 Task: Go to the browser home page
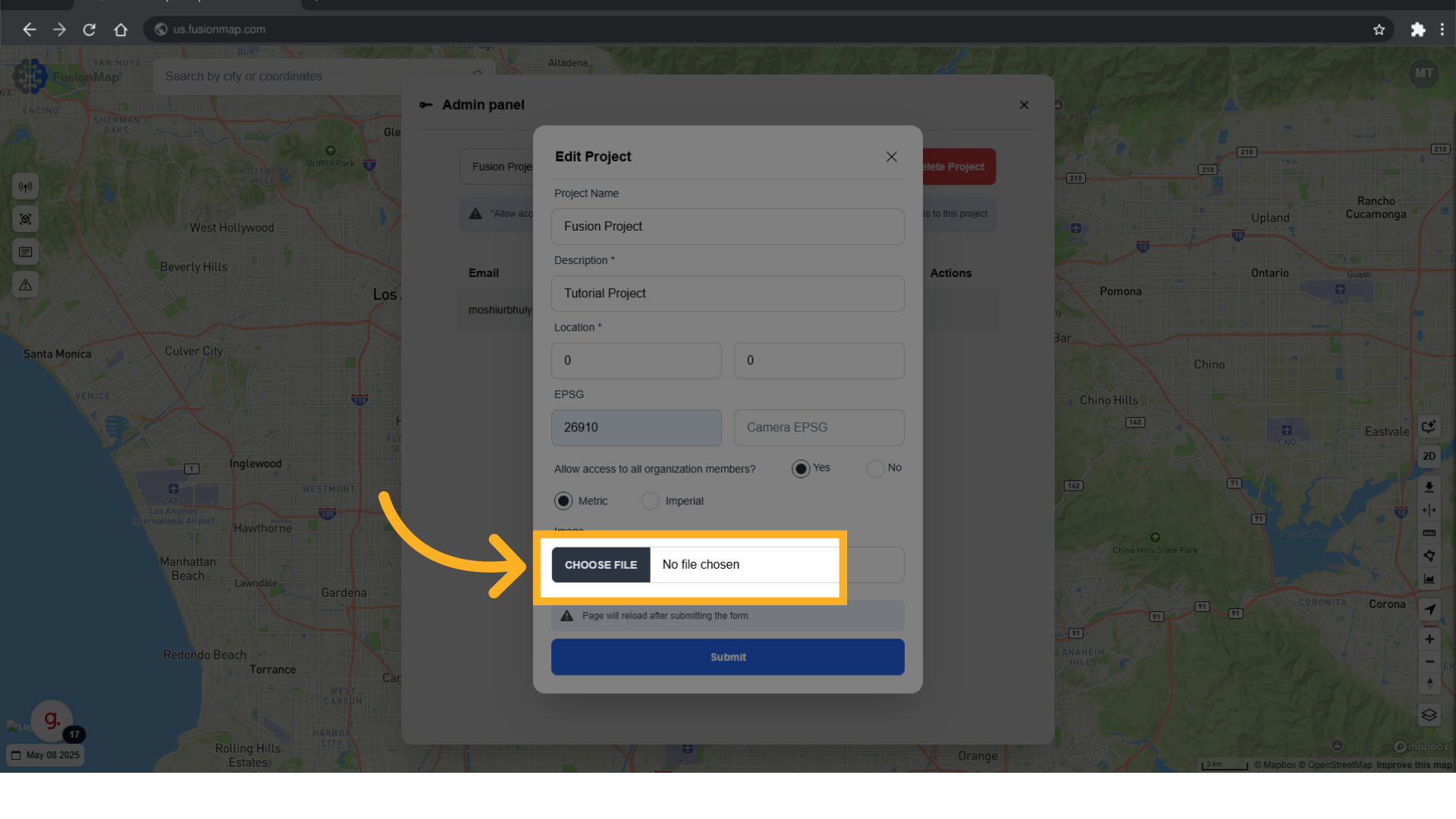pos(121,30)
